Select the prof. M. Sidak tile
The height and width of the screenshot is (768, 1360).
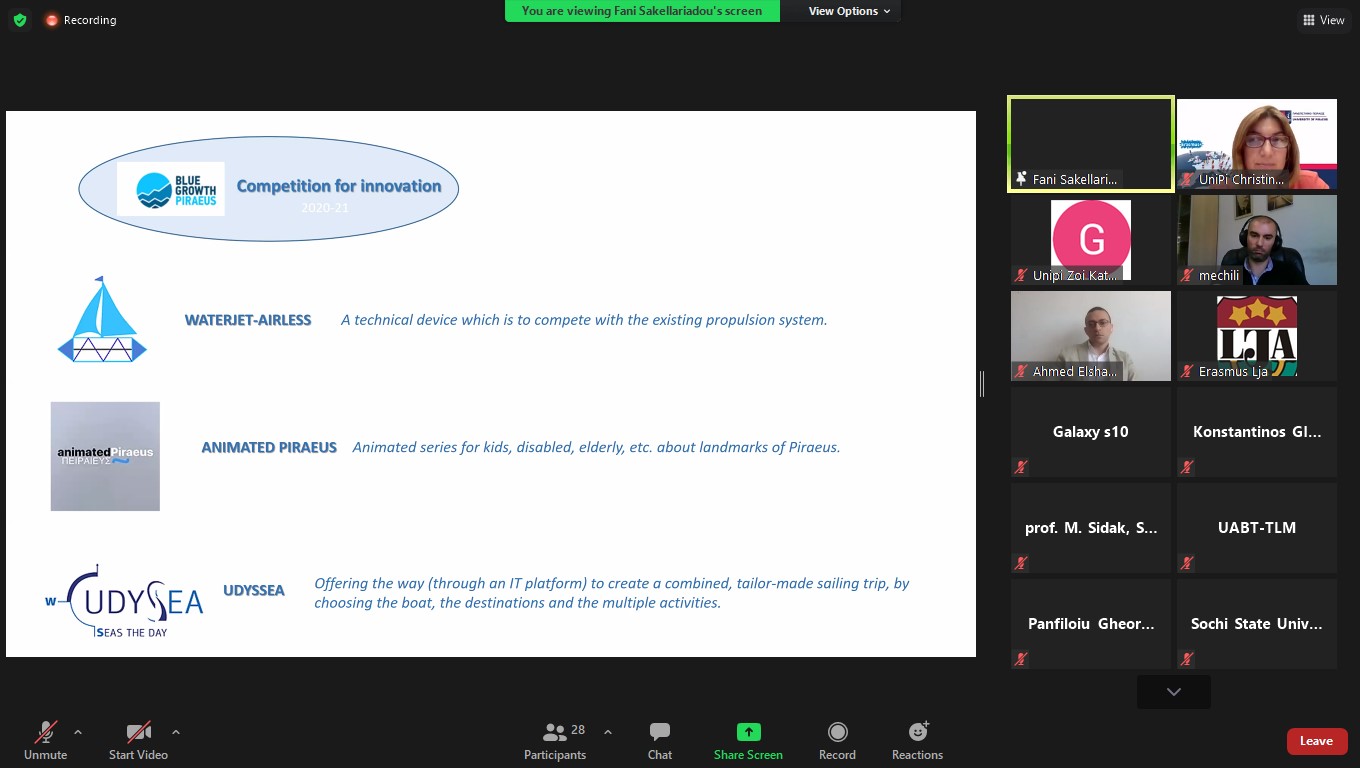[x=1091, y=528]
